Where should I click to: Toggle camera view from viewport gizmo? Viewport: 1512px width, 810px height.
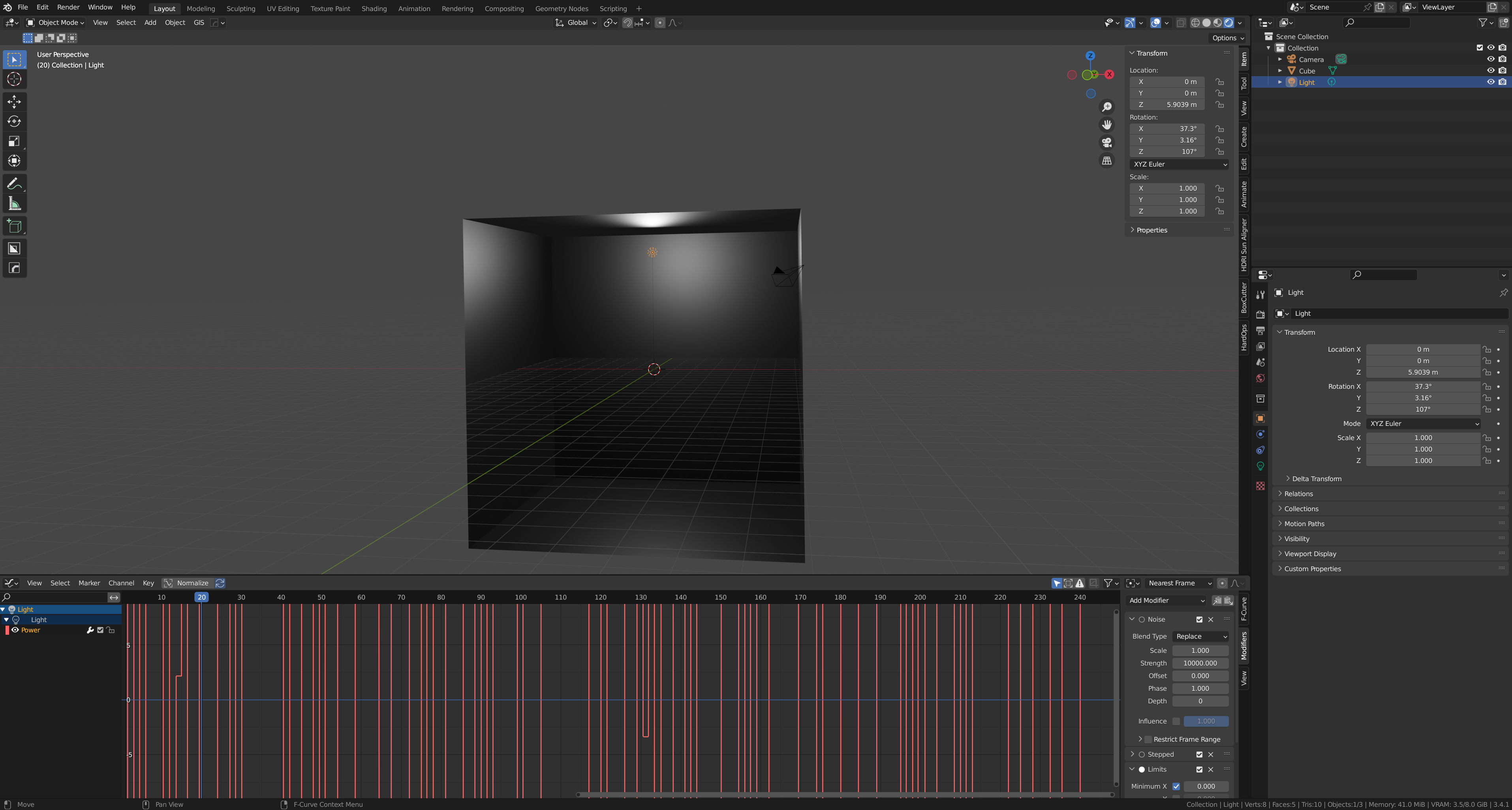[1106, 142]
